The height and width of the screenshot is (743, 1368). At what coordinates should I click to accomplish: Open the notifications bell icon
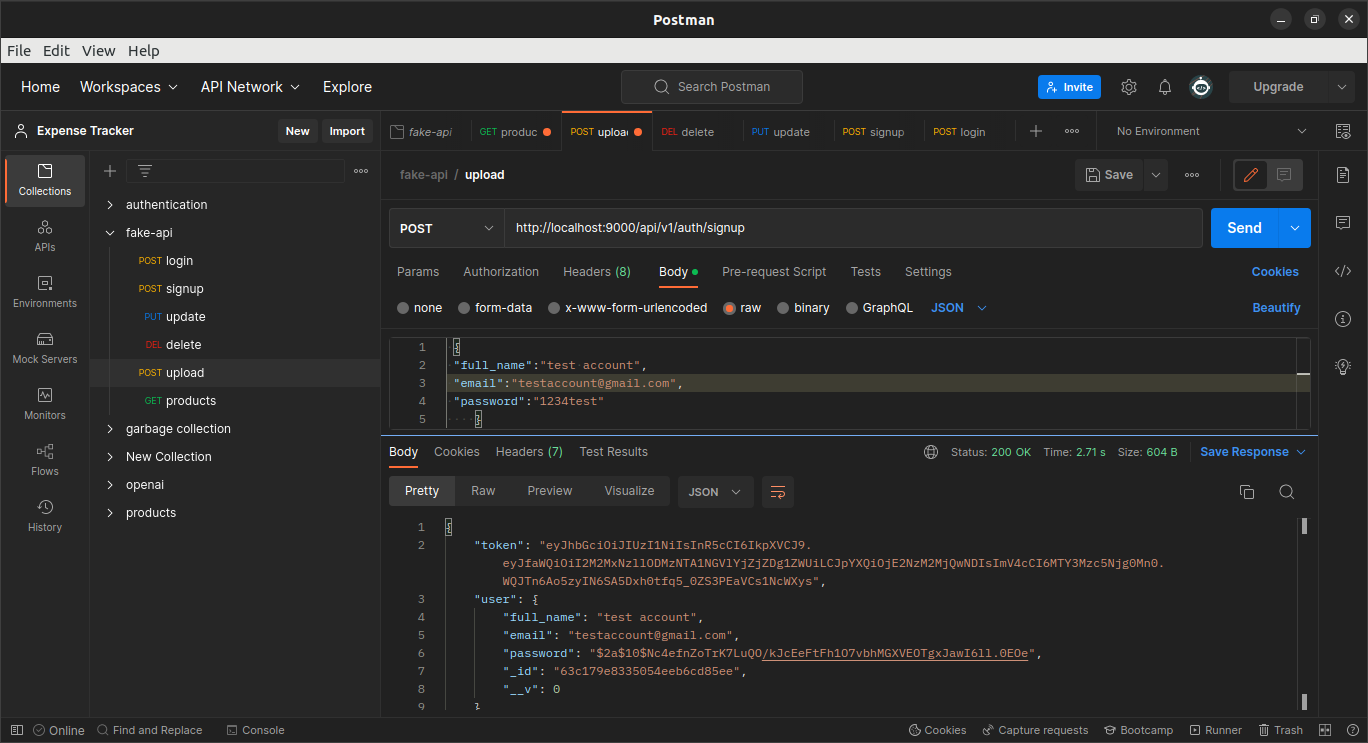click(x=1165, y=87)
